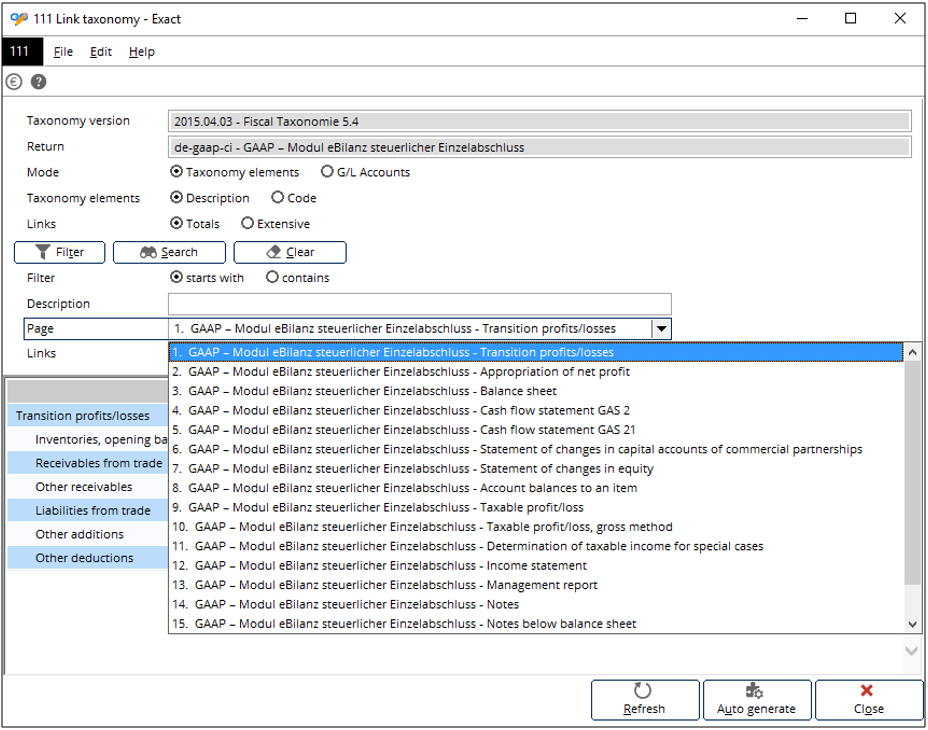Click the Close button at bottom

point(869,700)
